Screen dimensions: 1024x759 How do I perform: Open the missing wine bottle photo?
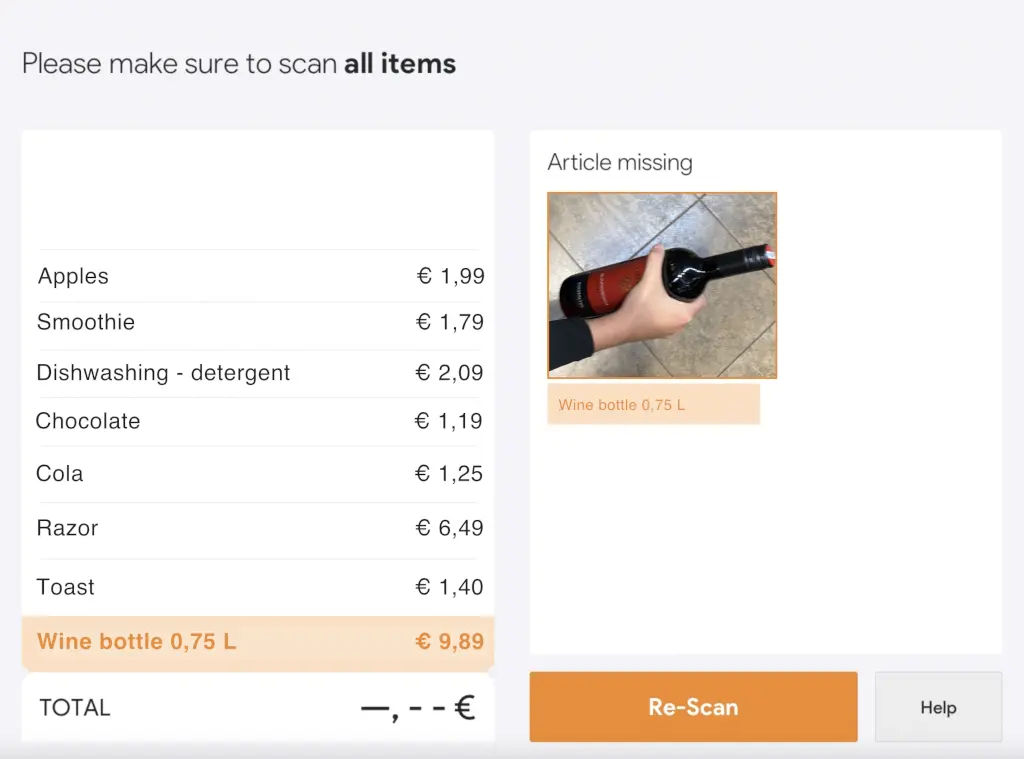[x=662, y=285]
